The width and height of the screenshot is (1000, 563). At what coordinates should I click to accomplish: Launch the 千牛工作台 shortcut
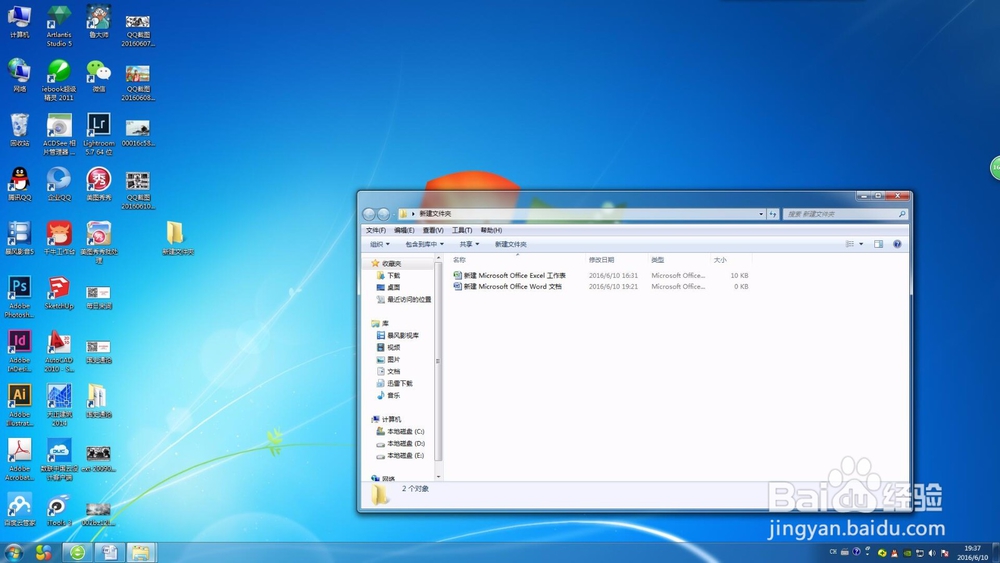pyautogui.click(x=59, y=238)
